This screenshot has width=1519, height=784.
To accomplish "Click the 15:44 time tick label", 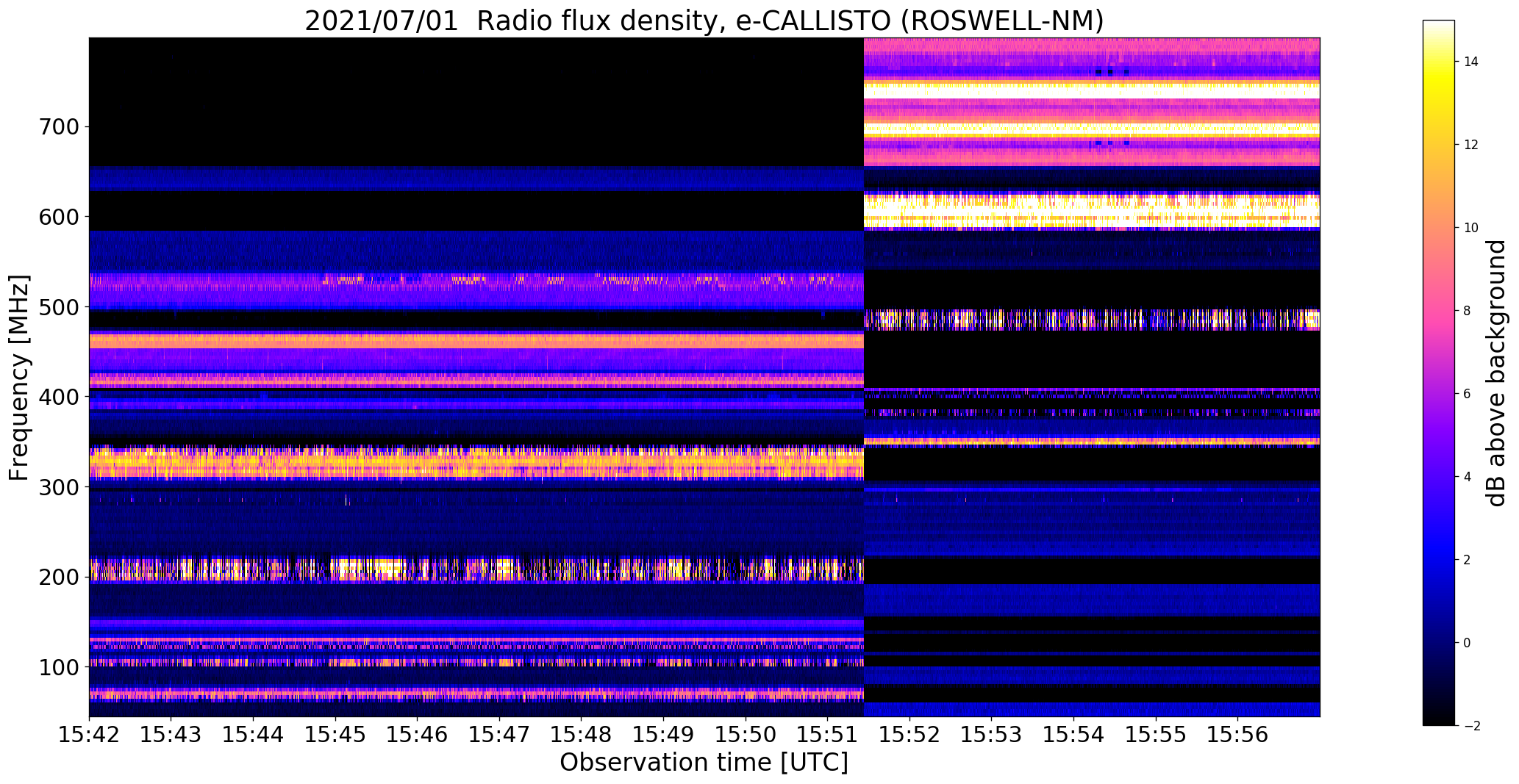I will pyautogui.click(x=254, y=733).
